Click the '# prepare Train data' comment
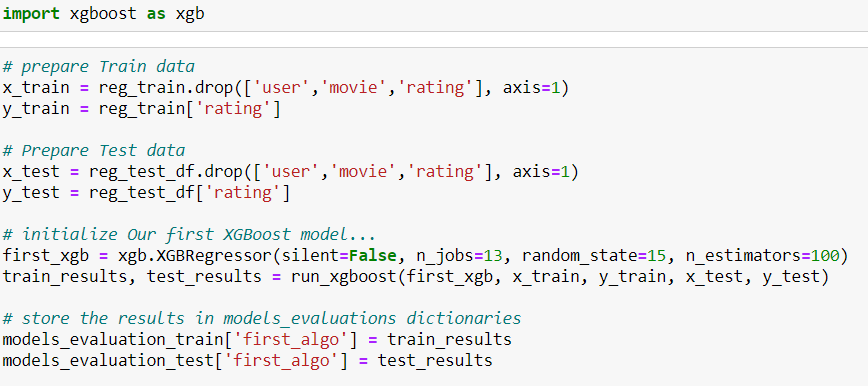The height and width of the screenshot is (386, 868). tap(99, 67)
